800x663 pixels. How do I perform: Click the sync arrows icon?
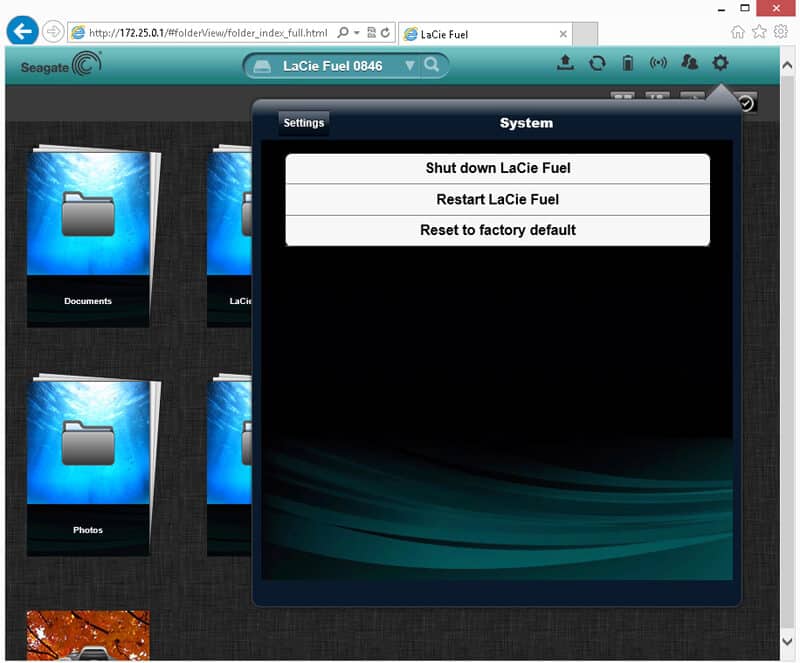tap(597, 63)
